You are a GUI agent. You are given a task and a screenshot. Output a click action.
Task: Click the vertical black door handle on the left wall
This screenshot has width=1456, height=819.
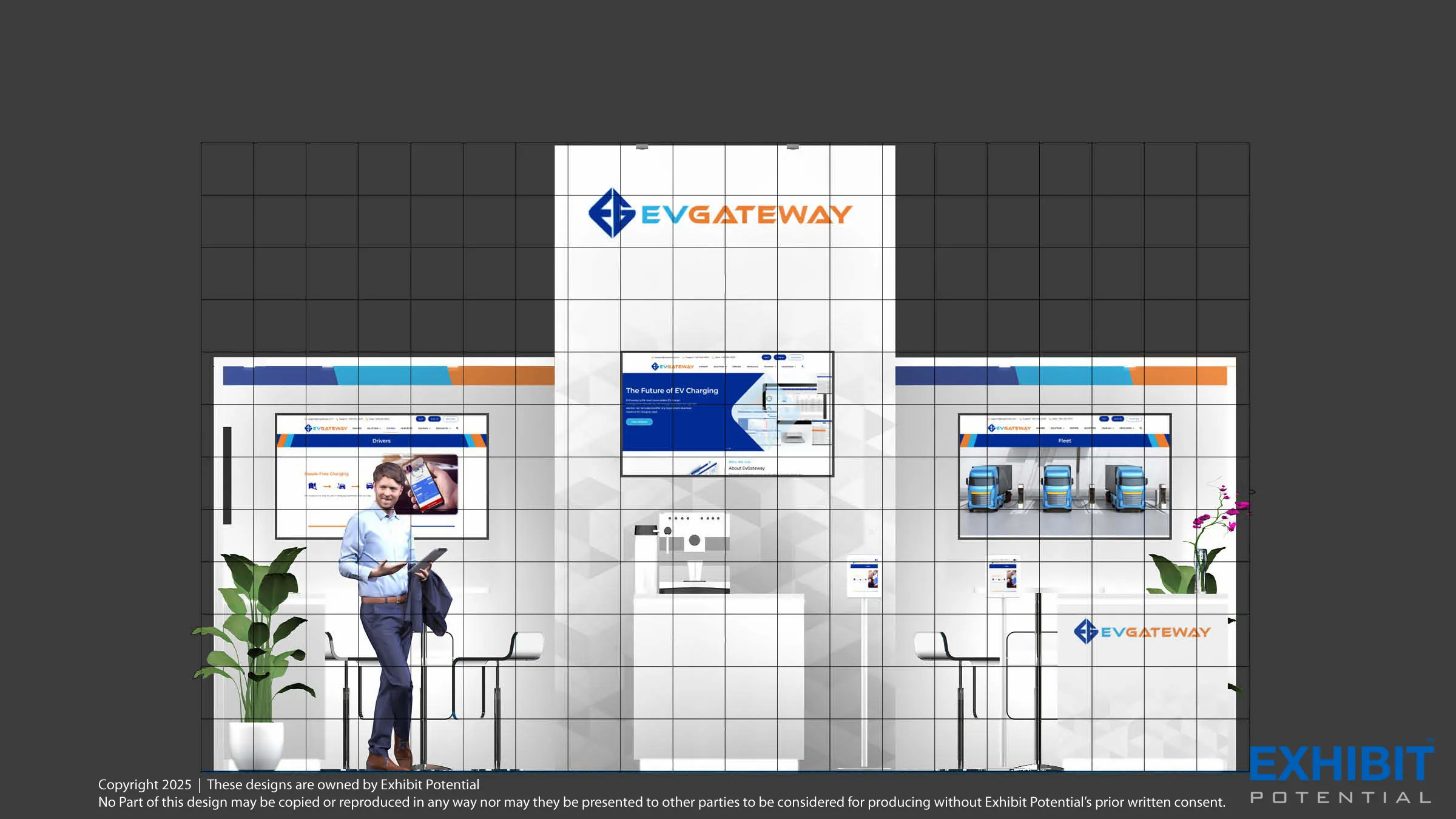click(x=227, y=475)
